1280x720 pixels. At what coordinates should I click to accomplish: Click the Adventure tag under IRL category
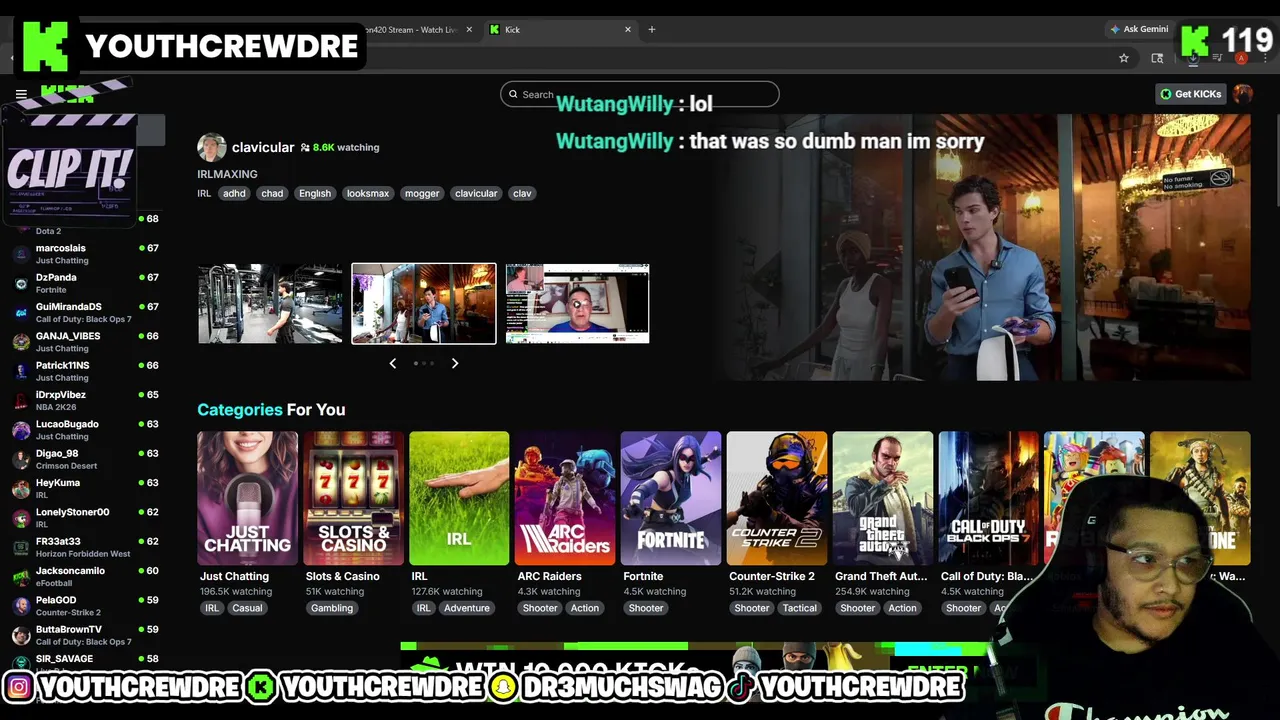tap(467, 608)
